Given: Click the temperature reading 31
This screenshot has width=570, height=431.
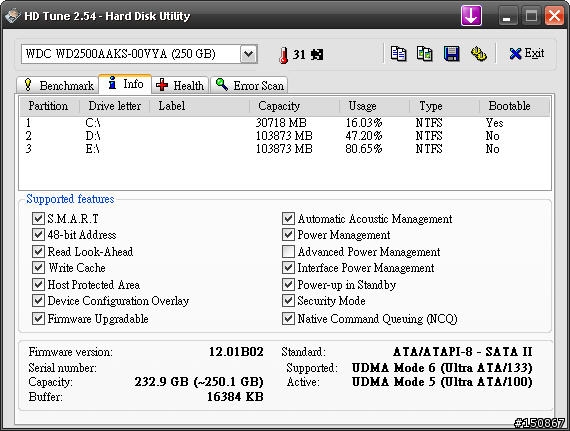Looking at the screenshot, I should pos(299,55).
